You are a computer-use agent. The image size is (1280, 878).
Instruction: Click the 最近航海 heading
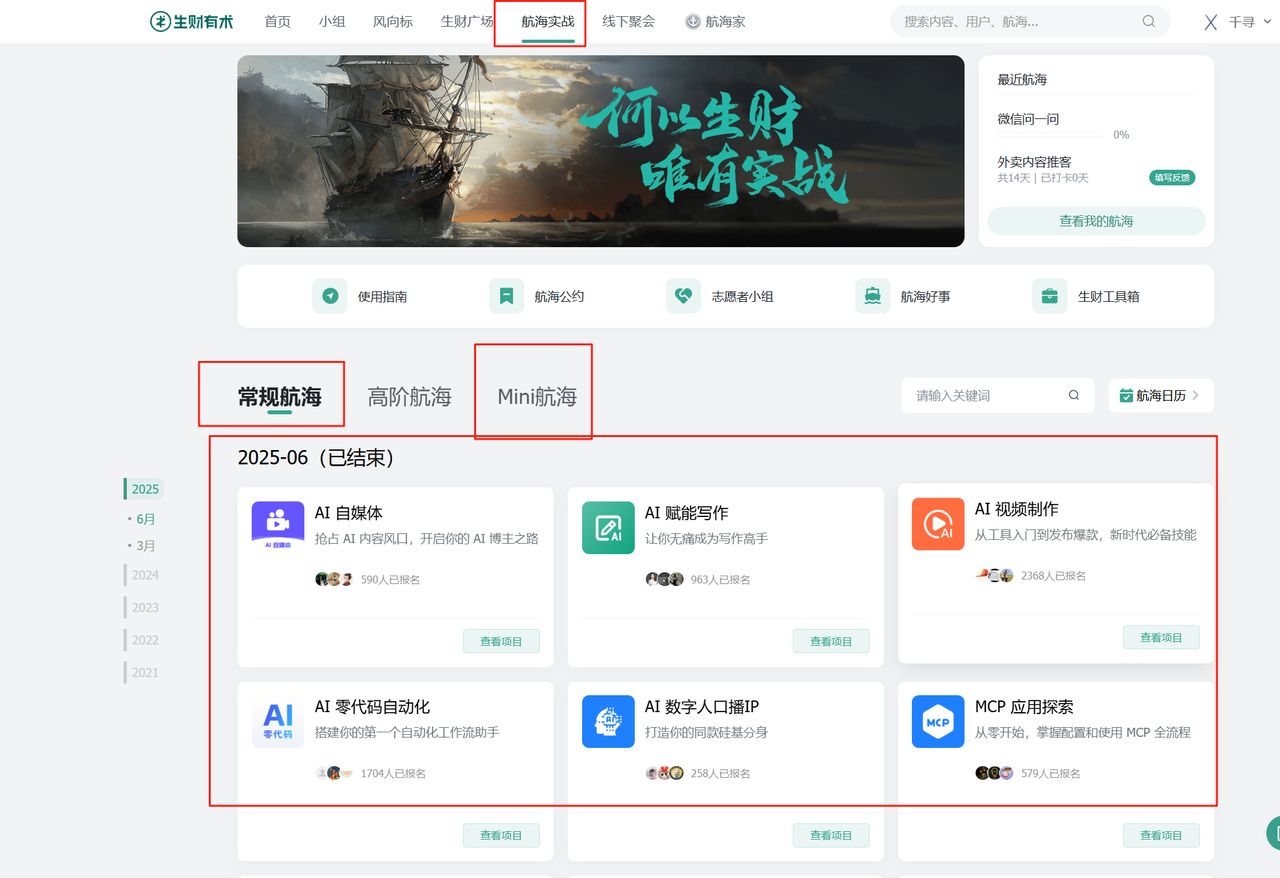[x=1022, y=79]
